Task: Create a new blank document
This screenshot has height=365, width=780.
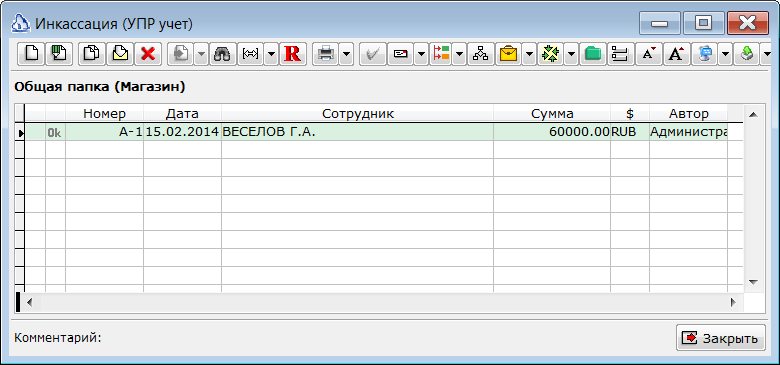Action: click(31, 54)
